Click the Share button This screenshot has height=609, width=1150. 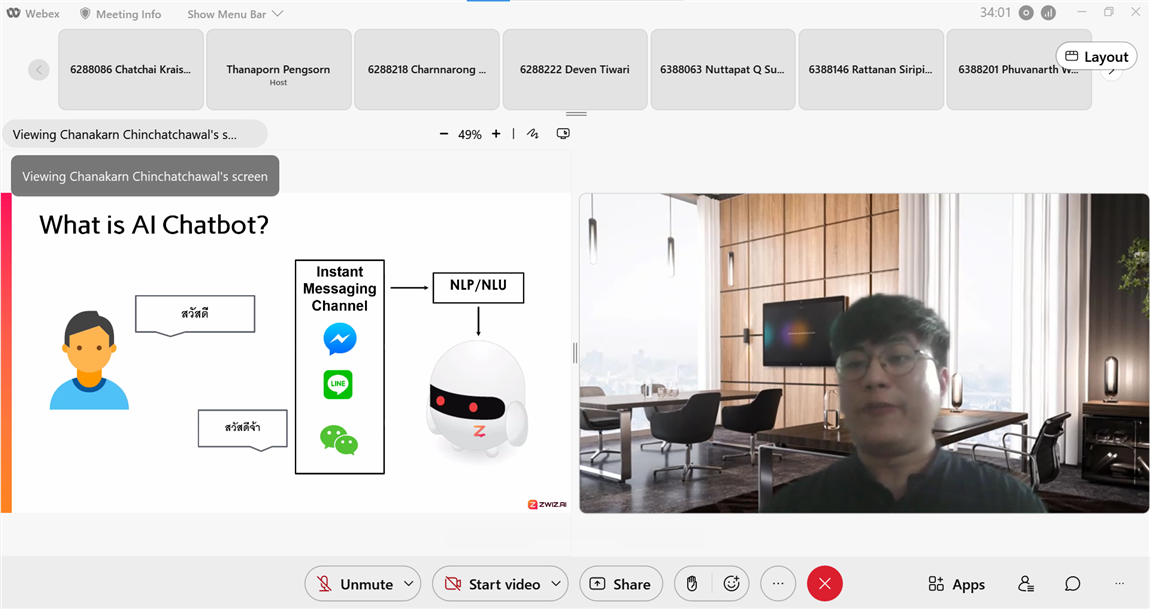coord(620,584)
